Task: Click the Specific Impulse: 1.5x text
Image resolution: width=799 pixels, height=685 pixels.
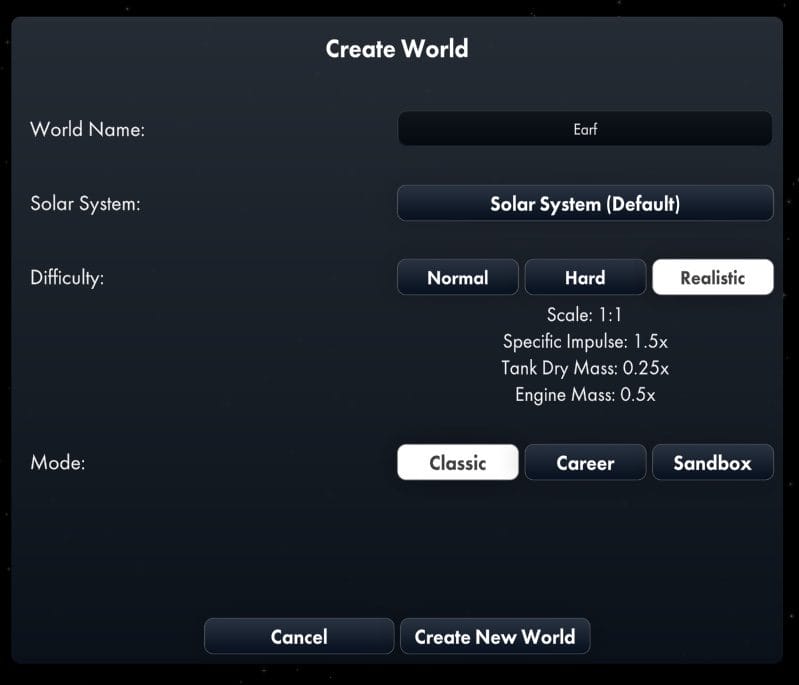Action: click(585, 342)
